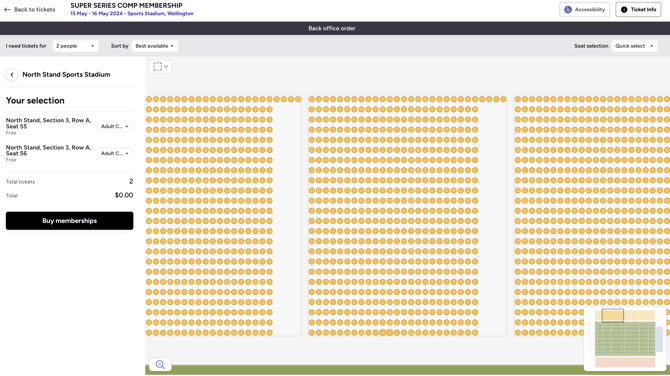Change number of people dropdown
The width and height of the screenshot is (670, 376).
[75, 46]
